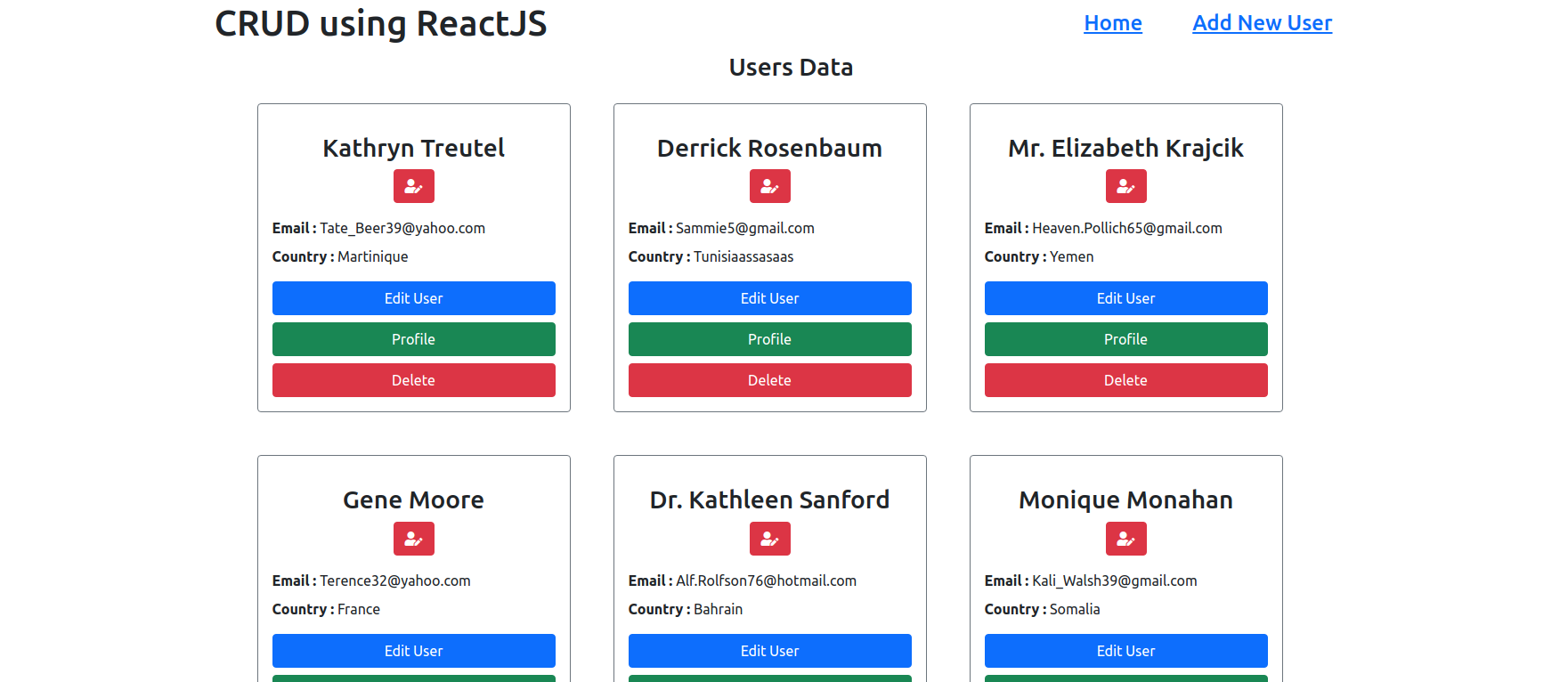Click the user-edit icon under Monique Monahan
Image resolution: width=1568 pixels, height=682 pixels.
point(1126,539)
